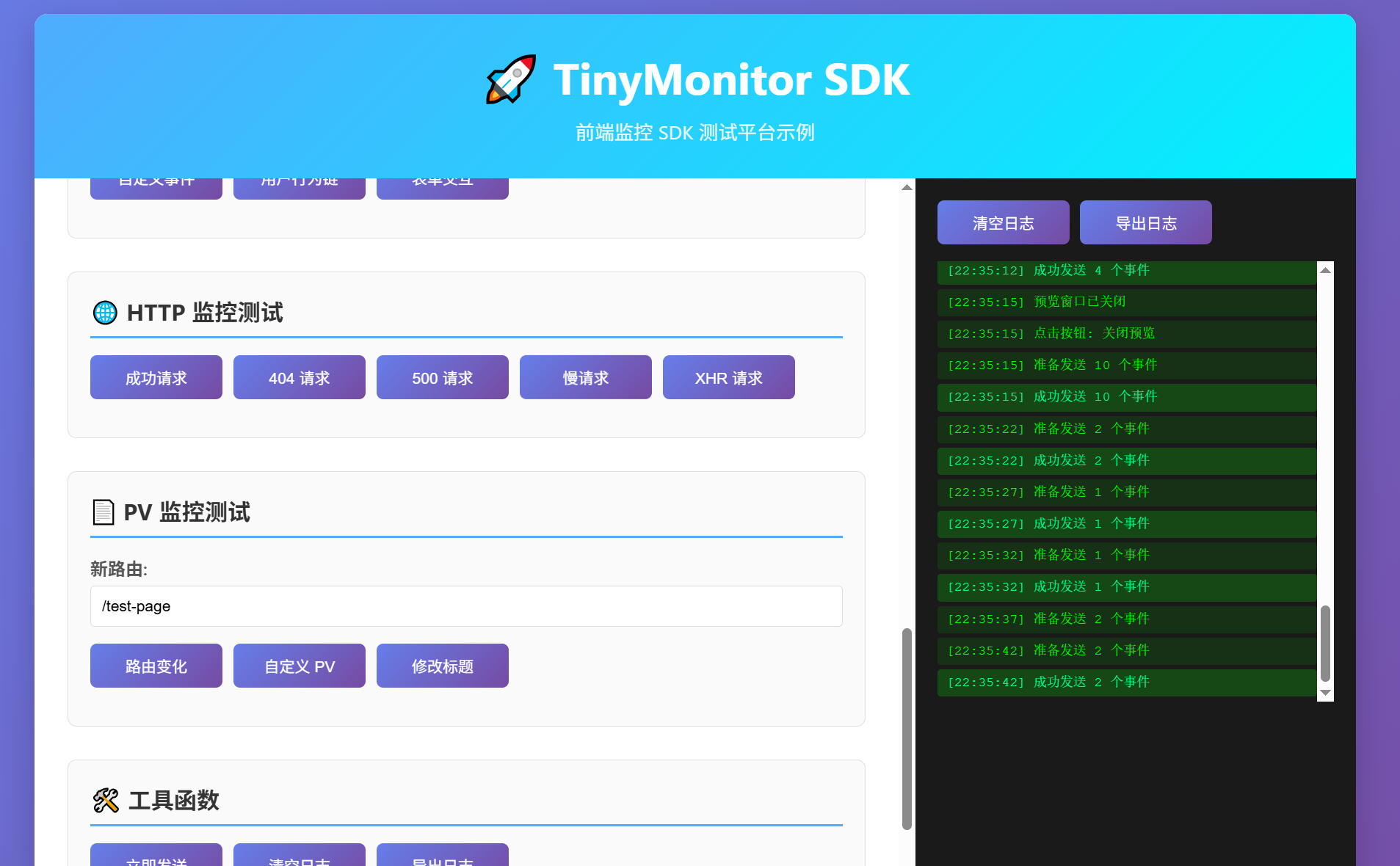Screen dimensions: 1400x866
Task: Select log entry 点击按钮: 关闭预览
Action: (x=1127, y=333)
